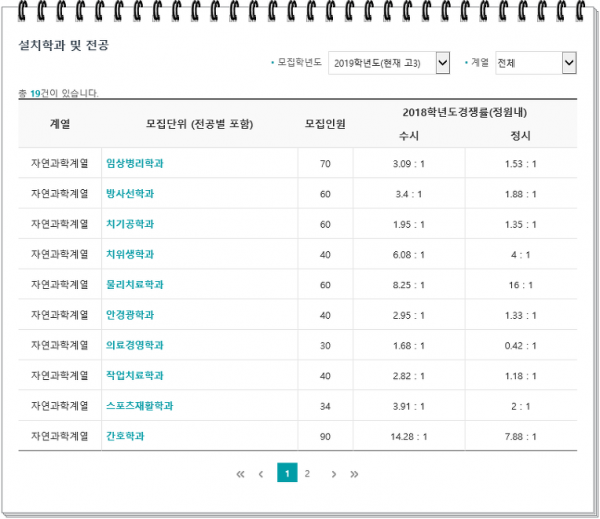Go to previous page arrow
The width and height of the screenshot is (600, 519).
point(261,474)
